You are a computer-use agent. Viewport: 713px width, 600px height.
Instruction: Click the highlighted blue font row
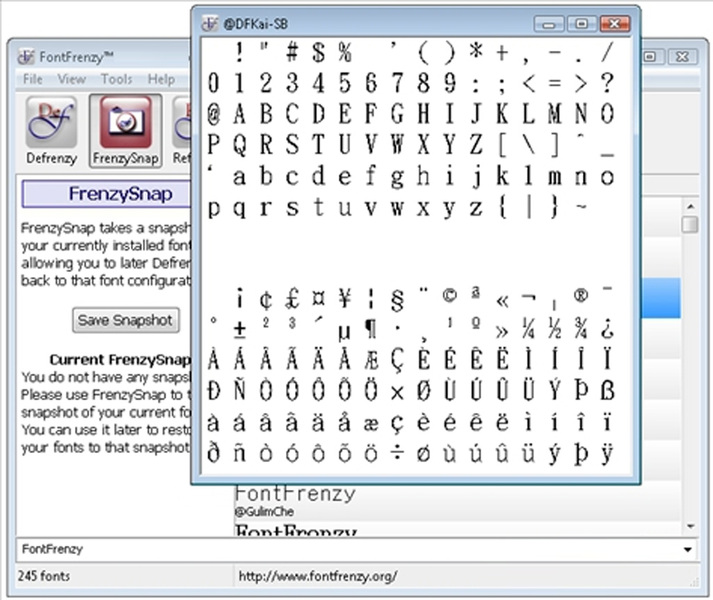point(661,298)
